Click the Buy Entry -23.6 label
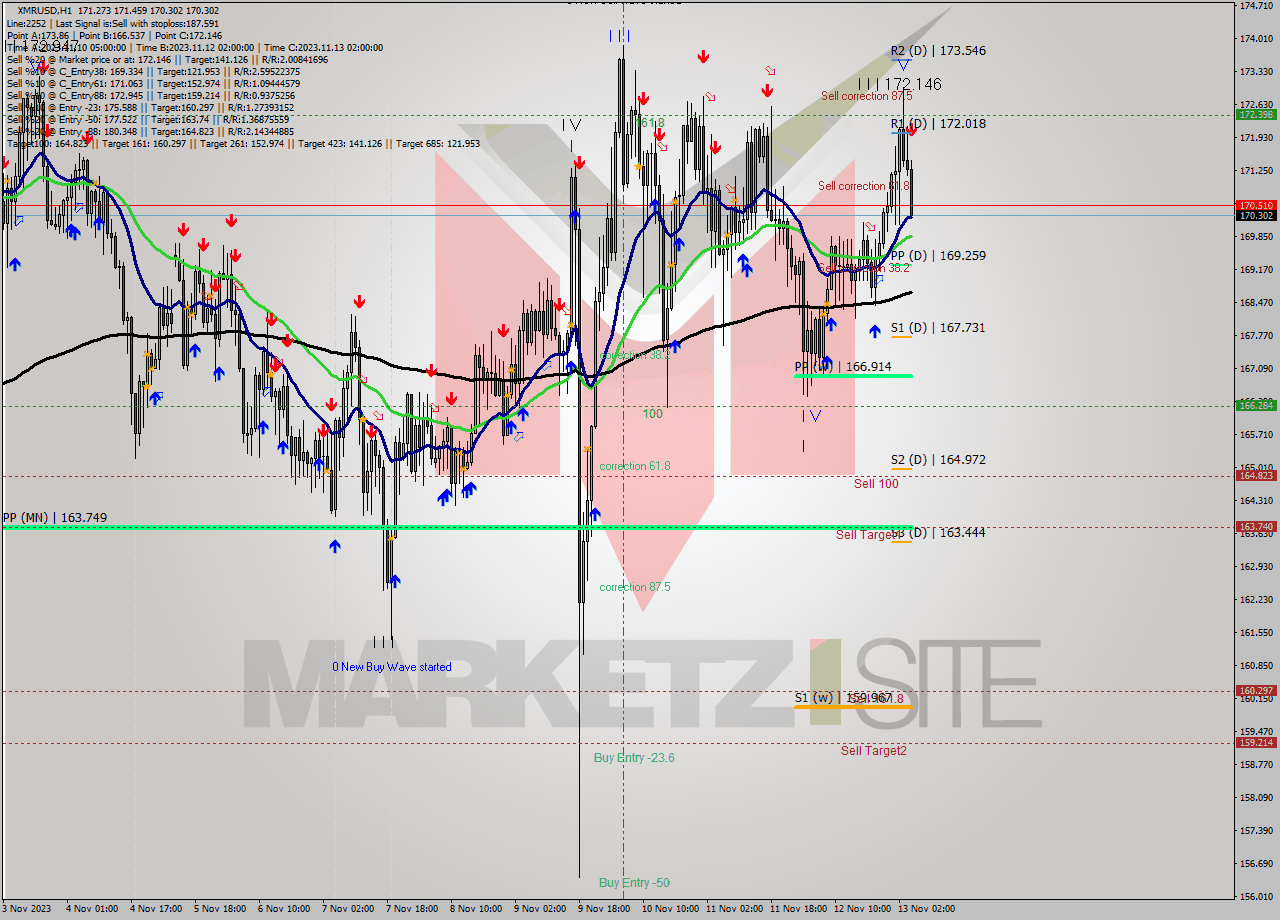This screenshot has height=920, width=1280. tap(634, 758)
